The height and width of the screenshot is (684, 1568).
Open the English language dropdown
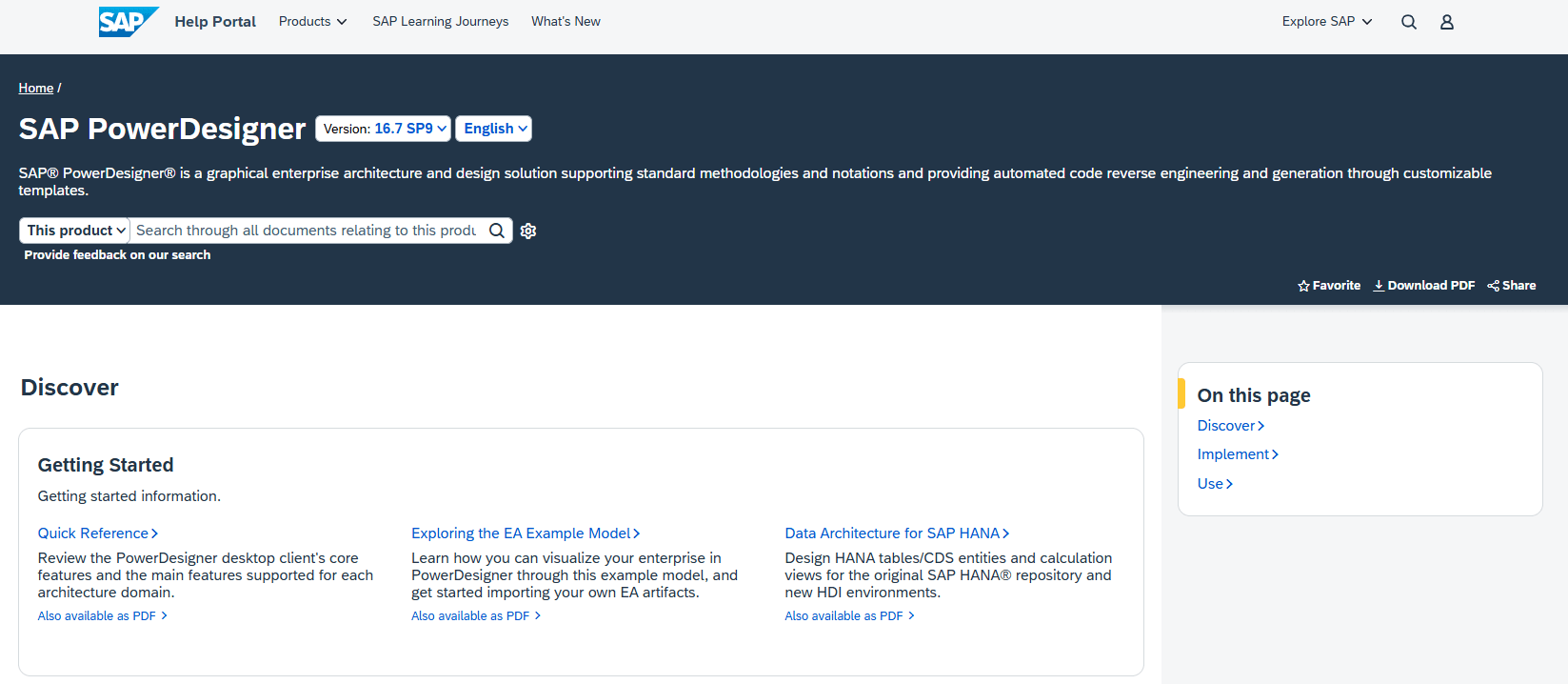(x=494, y=129)
